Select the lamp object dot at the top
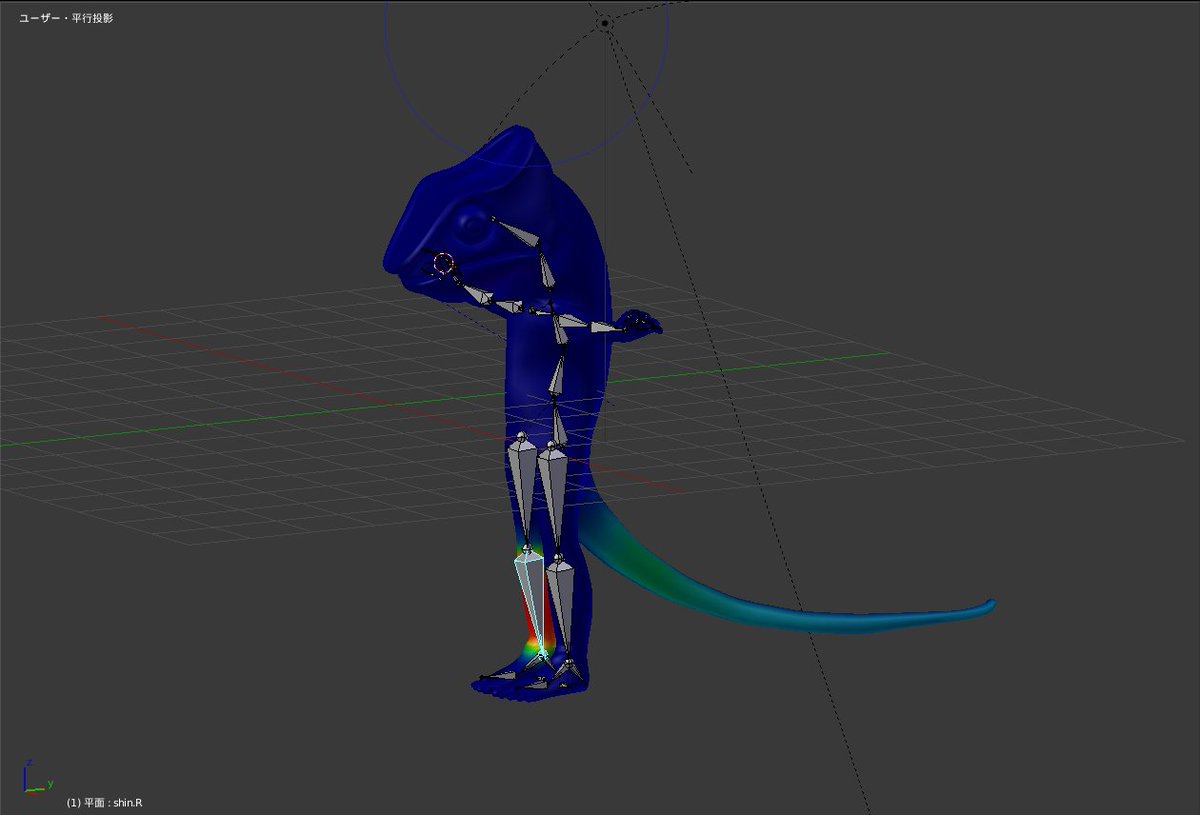 coord(605,22)
